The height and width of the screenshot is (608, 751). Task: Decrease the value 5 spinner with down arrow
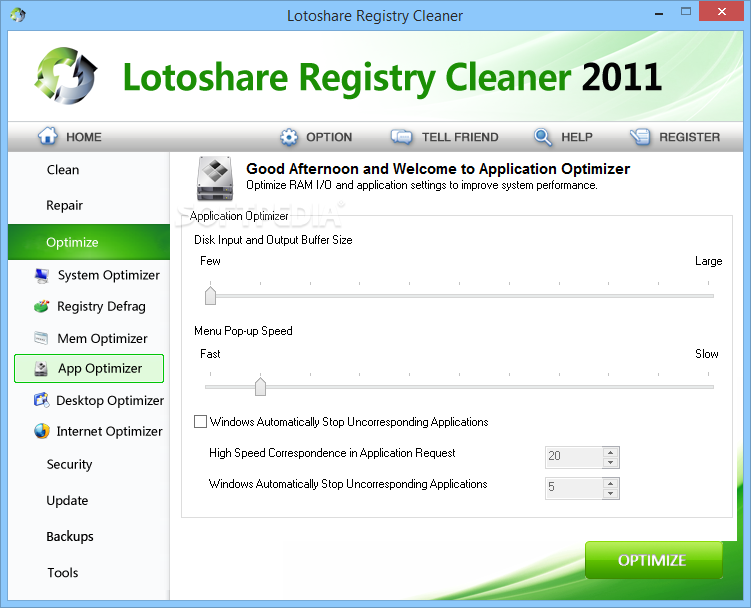tap(610, 493)
